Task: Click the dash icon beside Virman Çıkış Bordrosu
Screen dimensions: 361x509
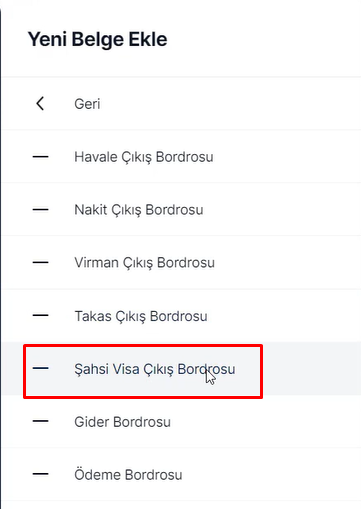Action: (x=40, y=262)
